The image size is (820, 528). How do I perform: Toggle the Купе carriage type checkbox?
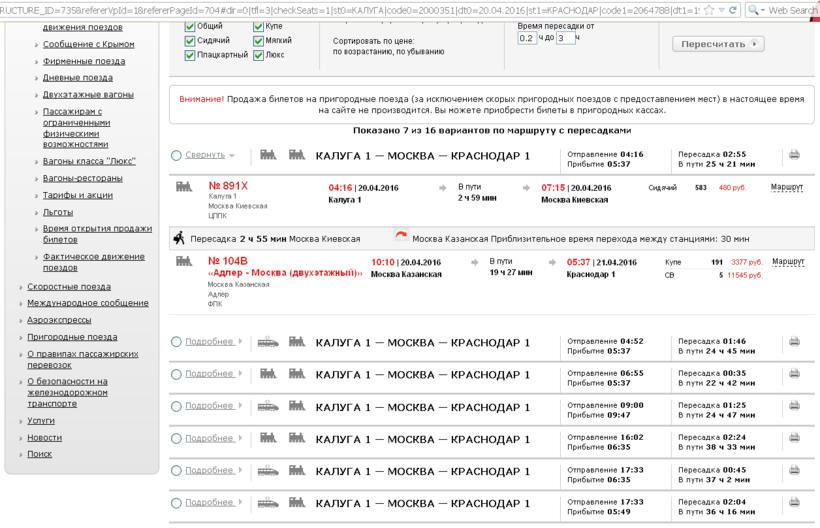point(259,27)
